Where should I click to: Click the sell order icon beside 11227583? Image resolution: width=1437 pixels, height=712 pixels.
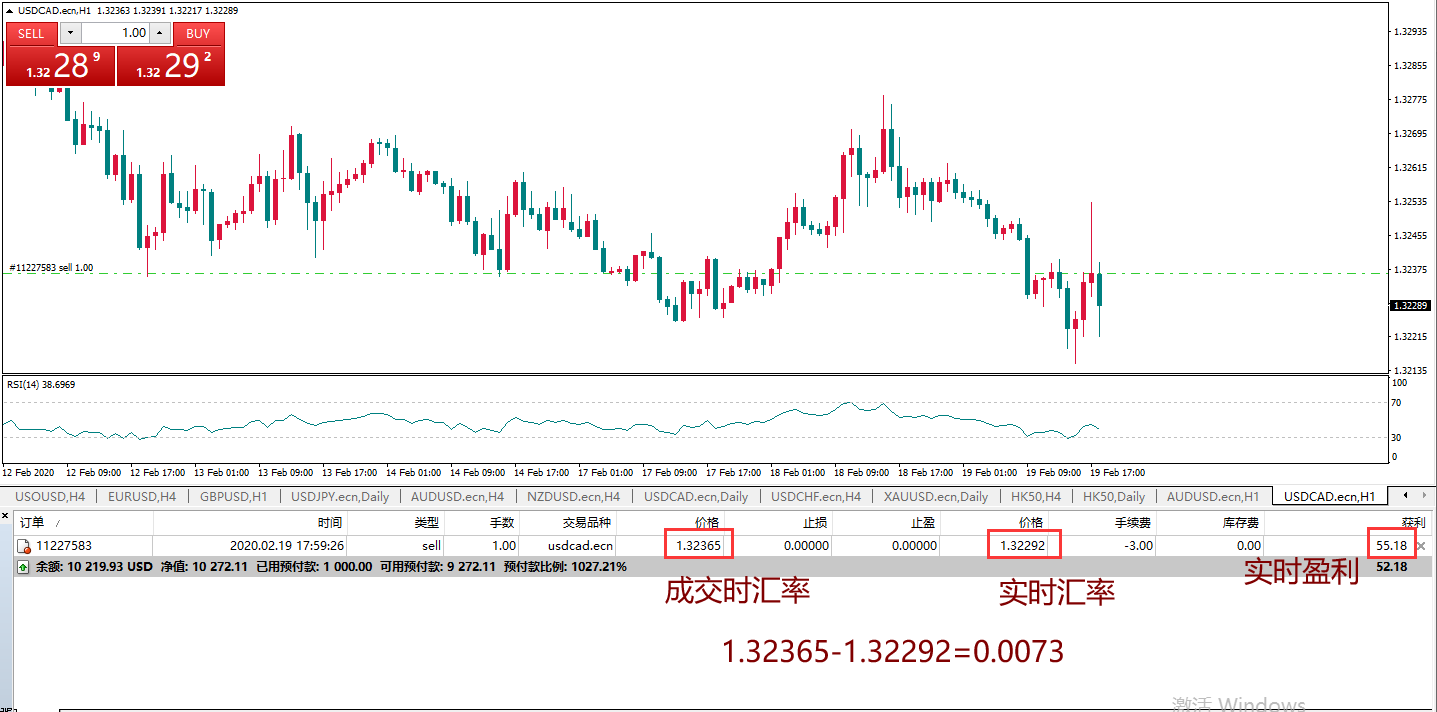pyautogui.click(x=24, y=546)
